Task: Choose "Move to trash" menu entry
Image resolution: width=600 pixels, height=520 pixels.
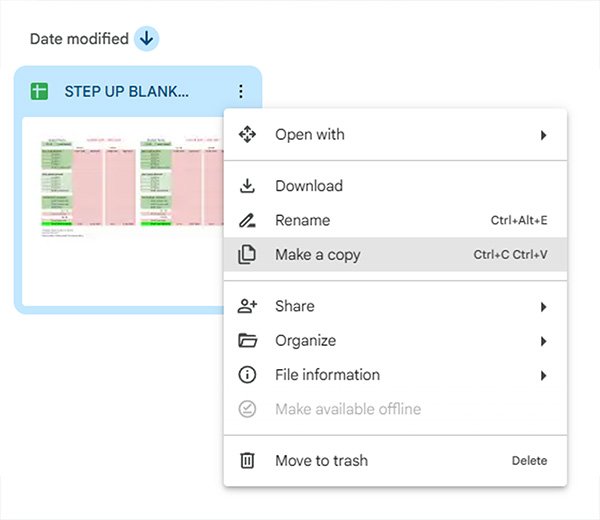Action: (x=321, y=461)
